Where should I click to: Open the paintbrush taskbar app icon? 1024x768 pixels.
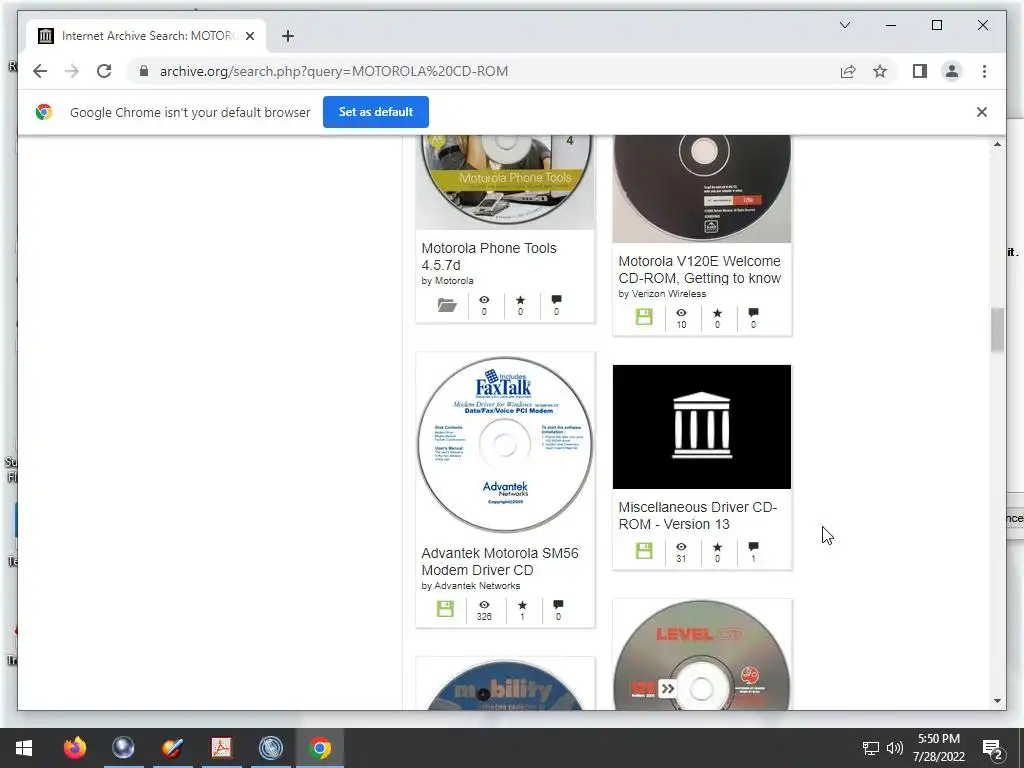coord(172,748)
